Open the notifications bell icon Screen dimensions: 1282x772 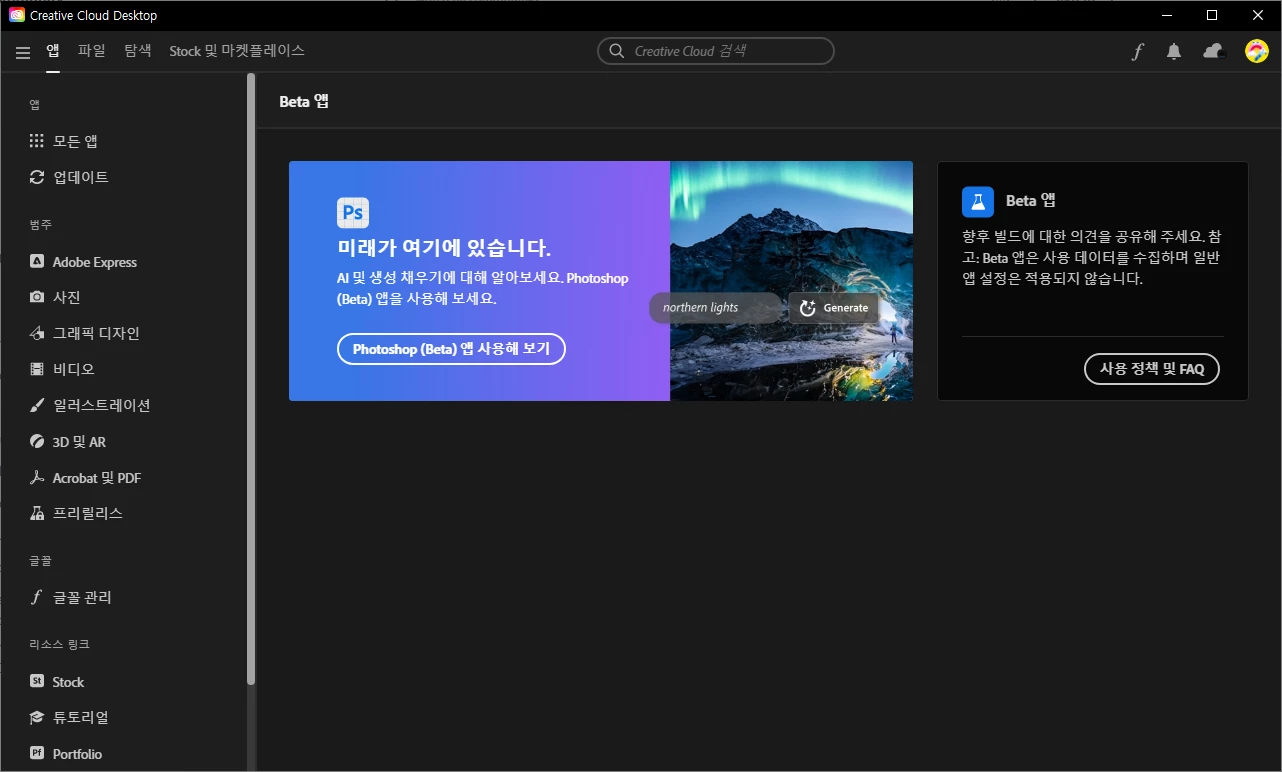coord(1174,52)
